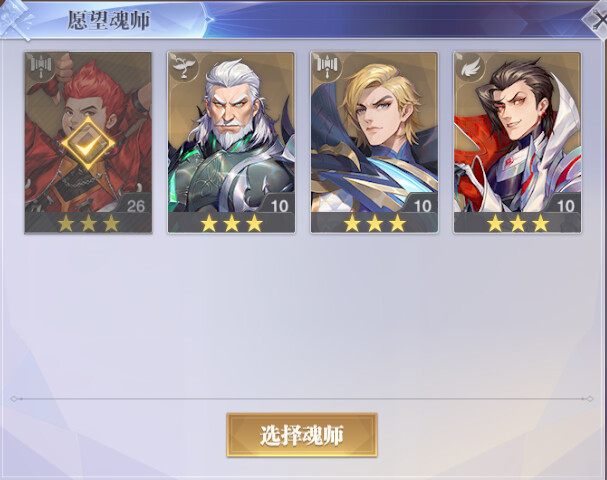607x480 pixels.
Task: Click the three stars under red-haired card
Action: [x=88, y=223]
